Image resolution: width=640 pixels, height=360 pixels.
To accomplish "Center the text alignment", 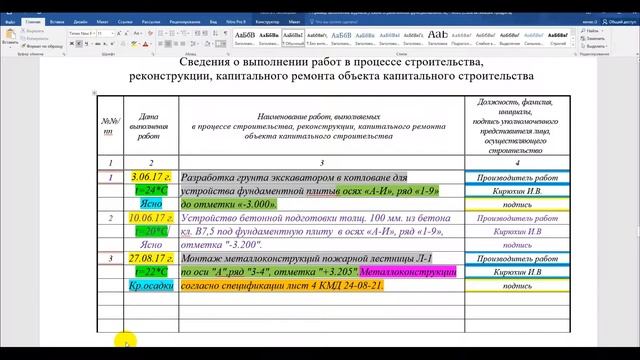I will point(168,44).
